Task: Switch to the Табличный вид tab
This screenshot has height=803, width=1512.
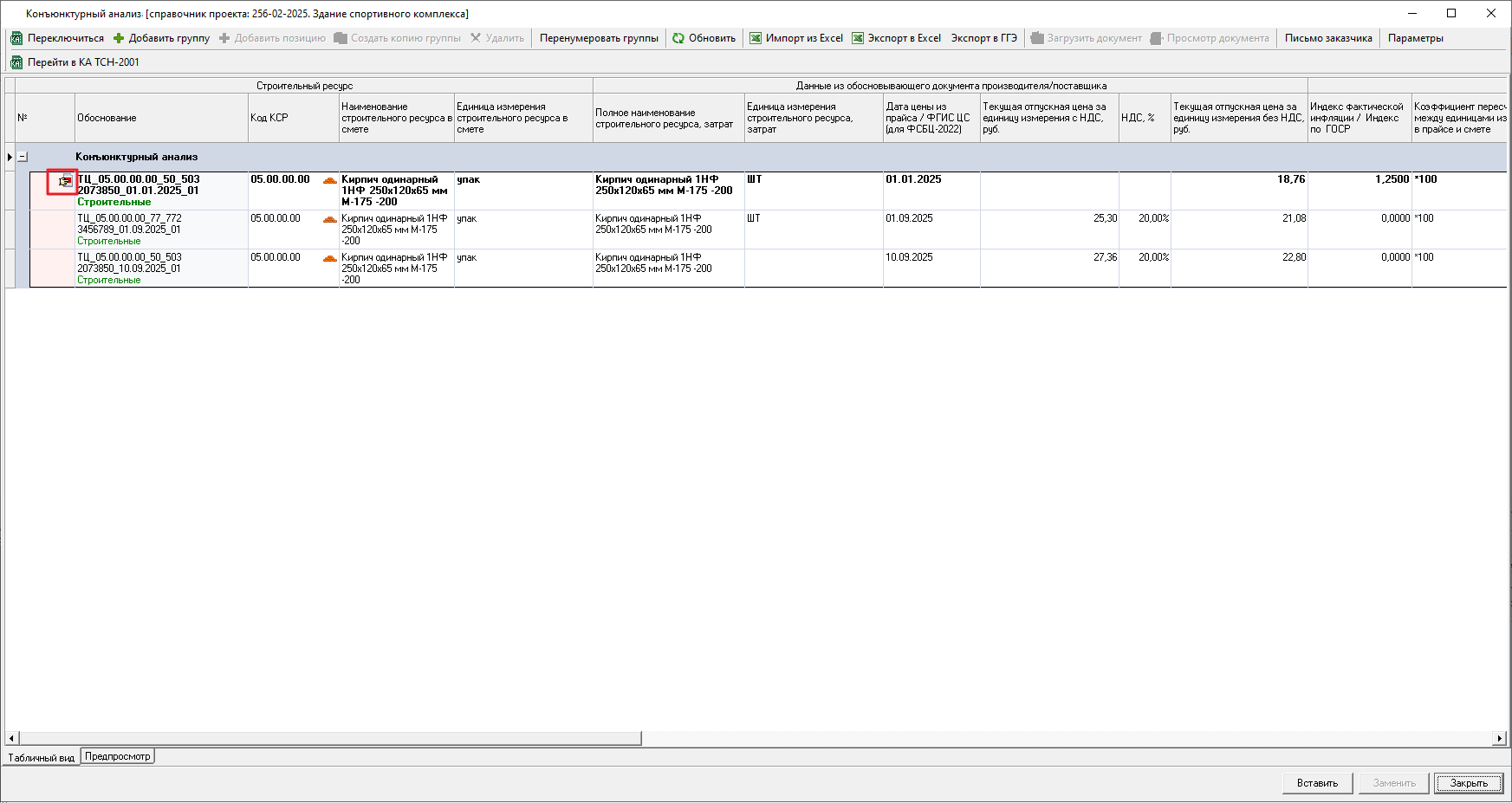Action: (x=42, y=757)
